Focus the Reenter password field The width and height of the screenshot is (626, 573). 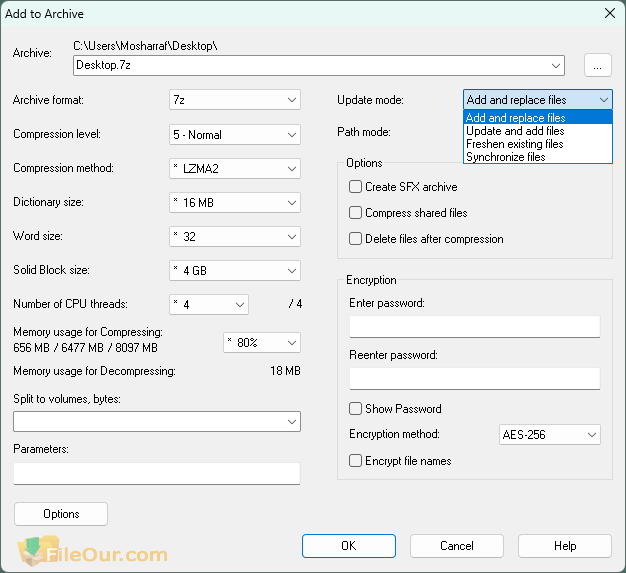click(x=475, y=379)
